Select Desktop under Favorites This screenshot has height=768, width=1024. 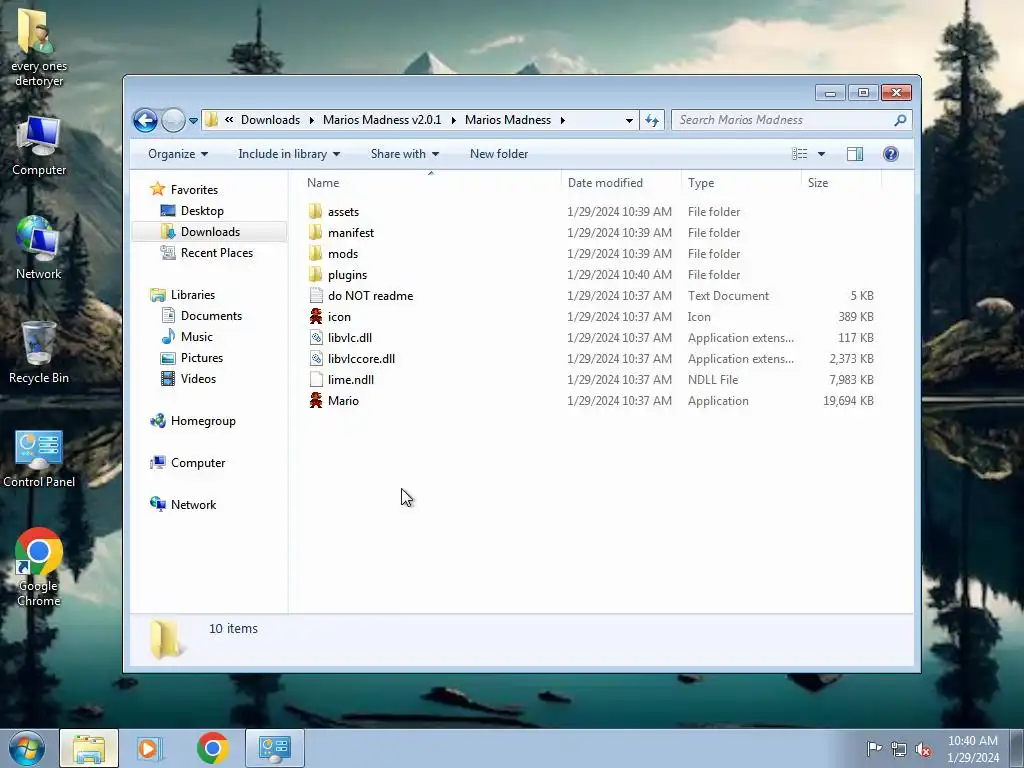pos(202,210)
